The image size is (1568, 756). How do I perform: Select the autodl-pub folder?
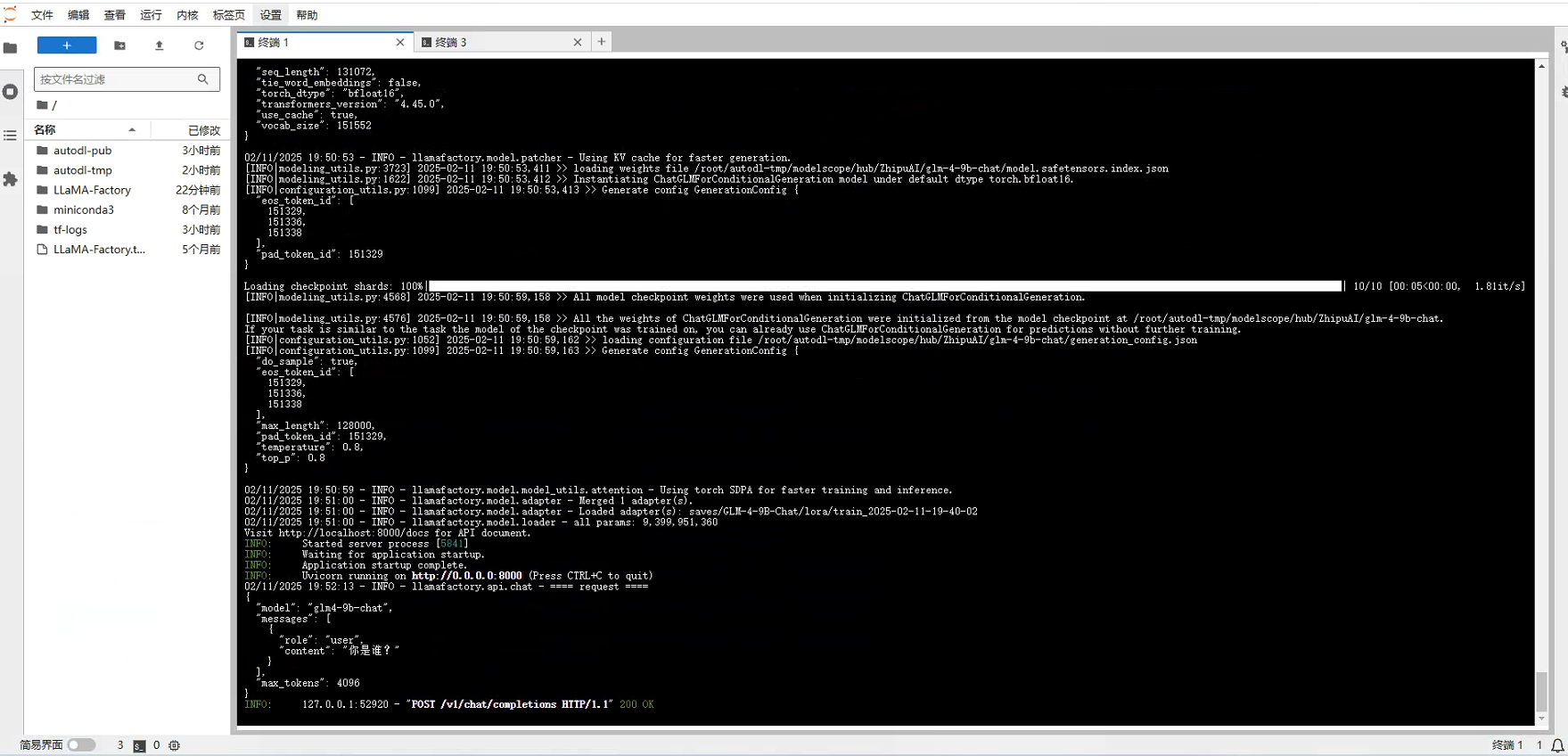pos(127,151)
